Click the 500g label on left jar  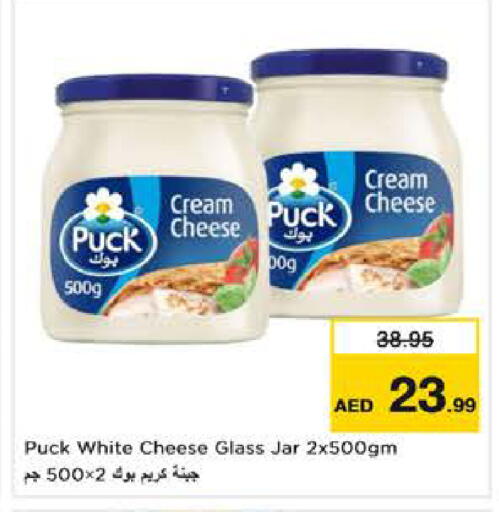click(x=82, y=291)
